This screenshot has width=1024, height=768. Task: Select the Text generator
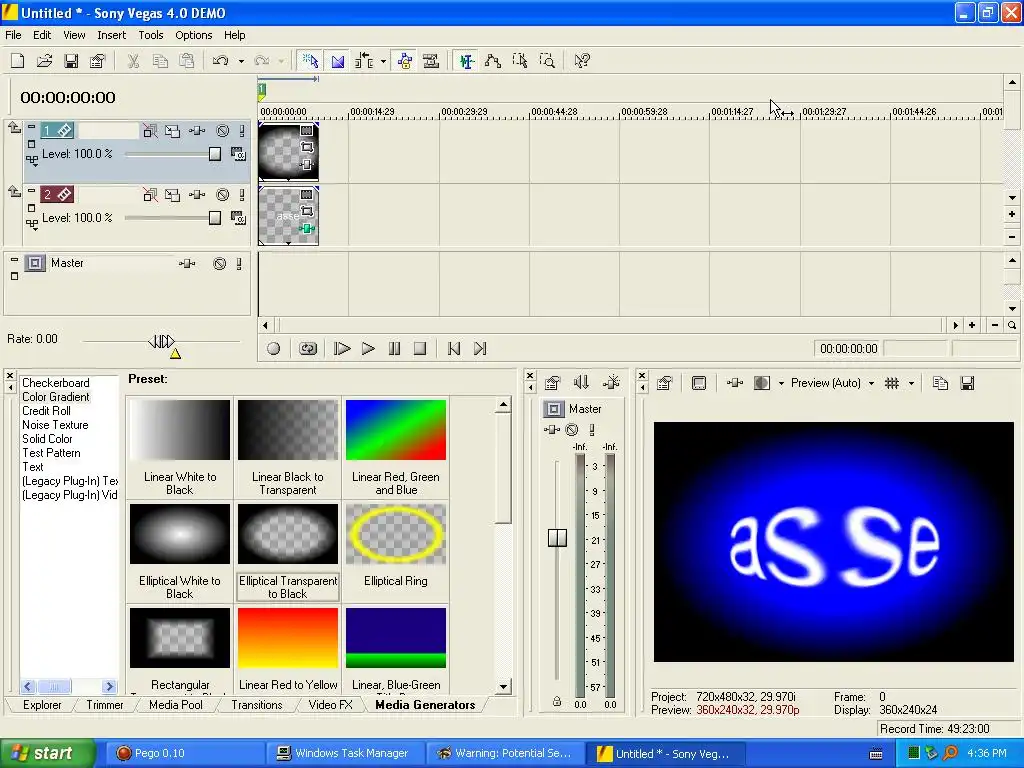tap(33, 467)
